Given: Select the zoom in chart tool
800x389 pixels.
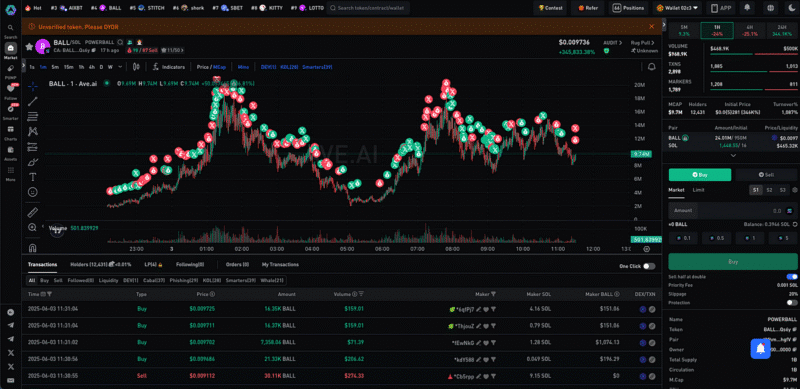Looking at the screenshot, I should pyautogui.click(x=32, y=228).
